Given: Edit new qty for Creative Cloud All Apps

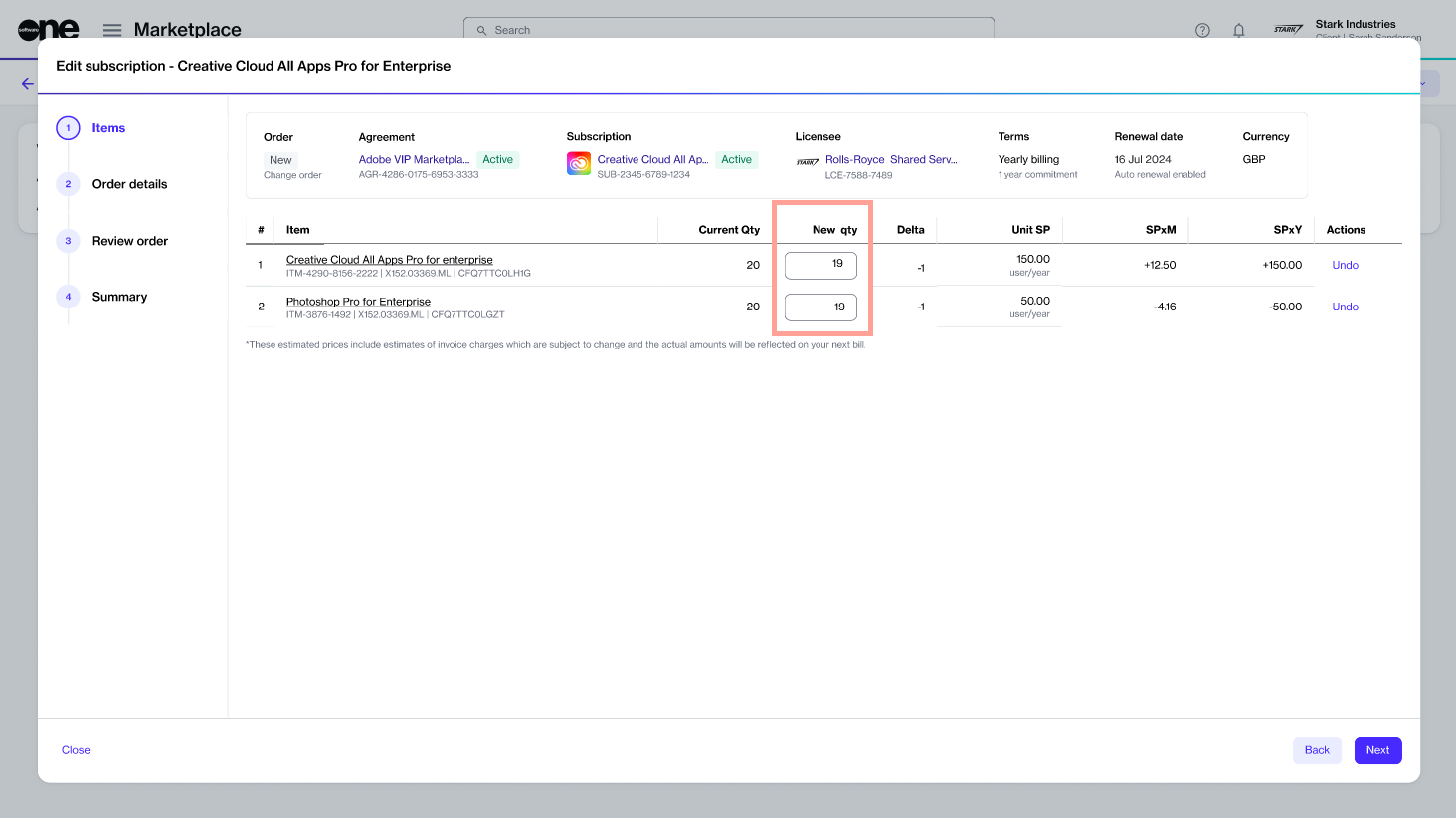Looking at the screenshot, I should (820, 265).
